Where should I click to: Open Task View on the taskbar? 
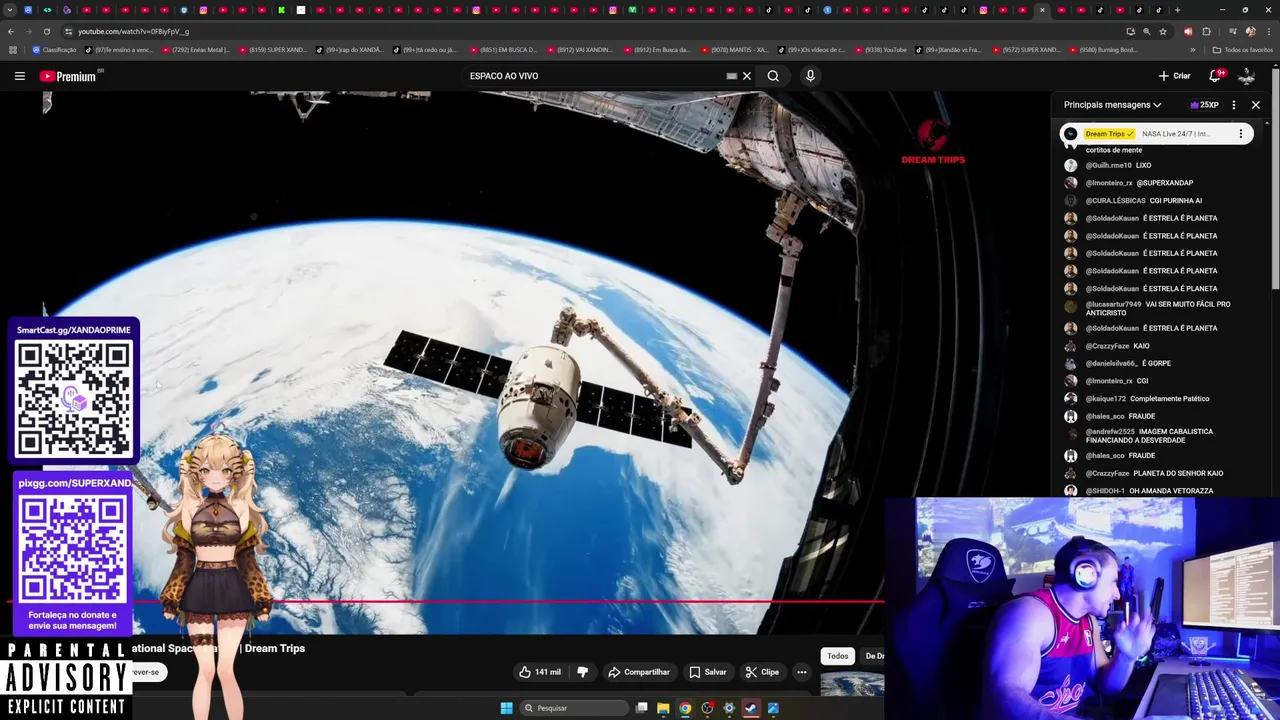(x=642, y=708)
